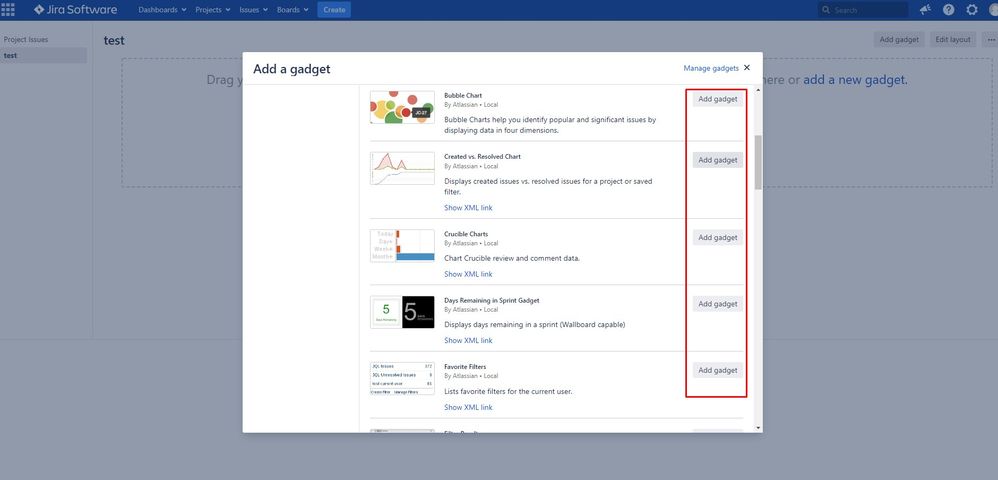Click the user avatar in the header
The height and width of the screenshot is (480, 998).
[x=993, y=10]
